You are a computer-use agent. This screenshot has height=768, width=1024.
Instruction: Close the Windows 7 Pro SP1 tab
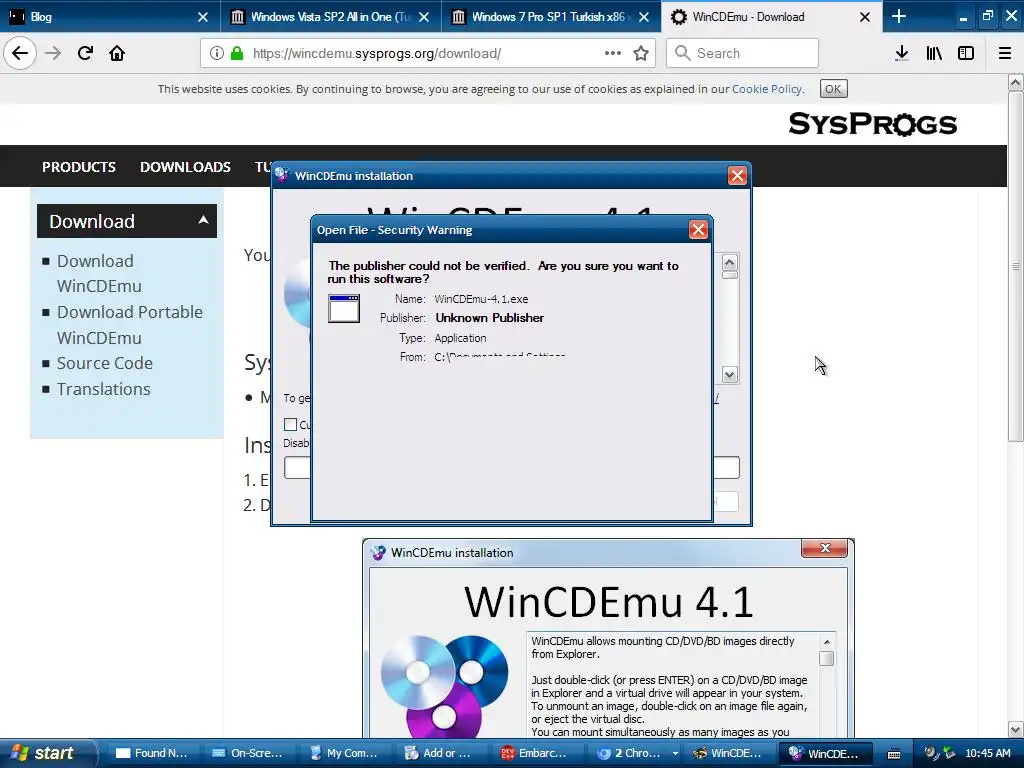644,17
